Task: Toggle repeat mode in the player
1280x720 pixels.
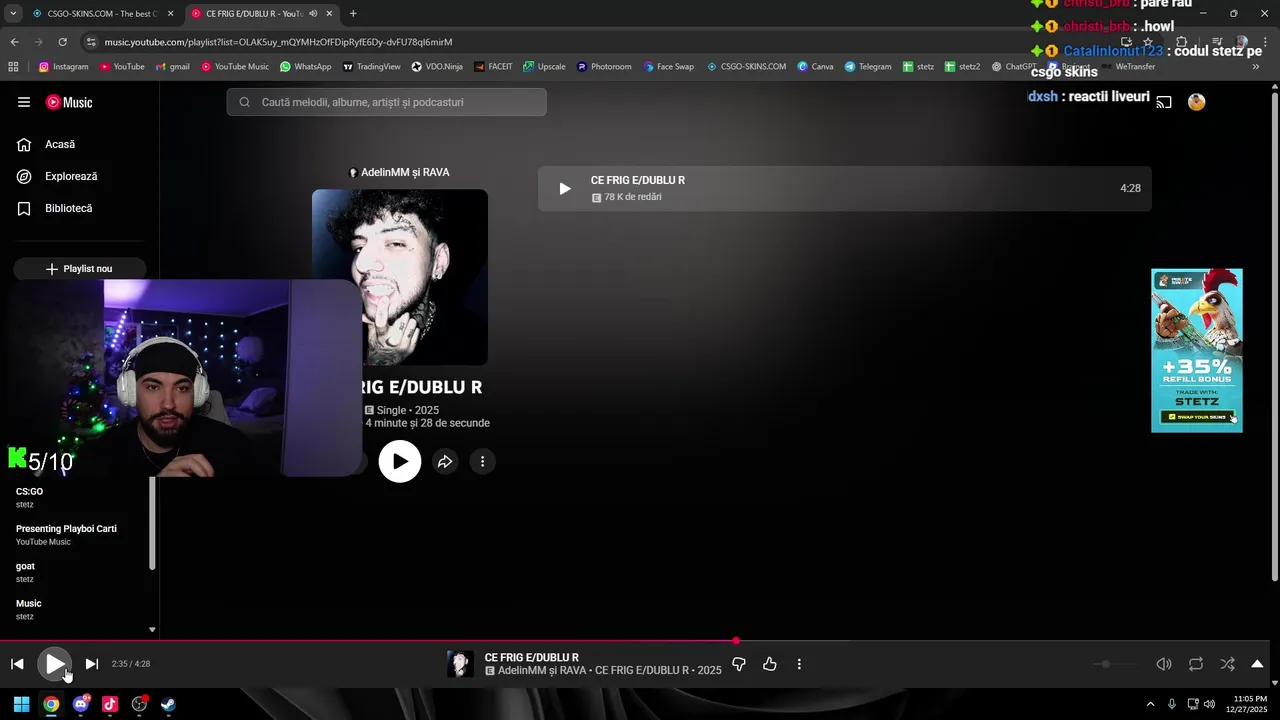Action: click(1196, 664)
